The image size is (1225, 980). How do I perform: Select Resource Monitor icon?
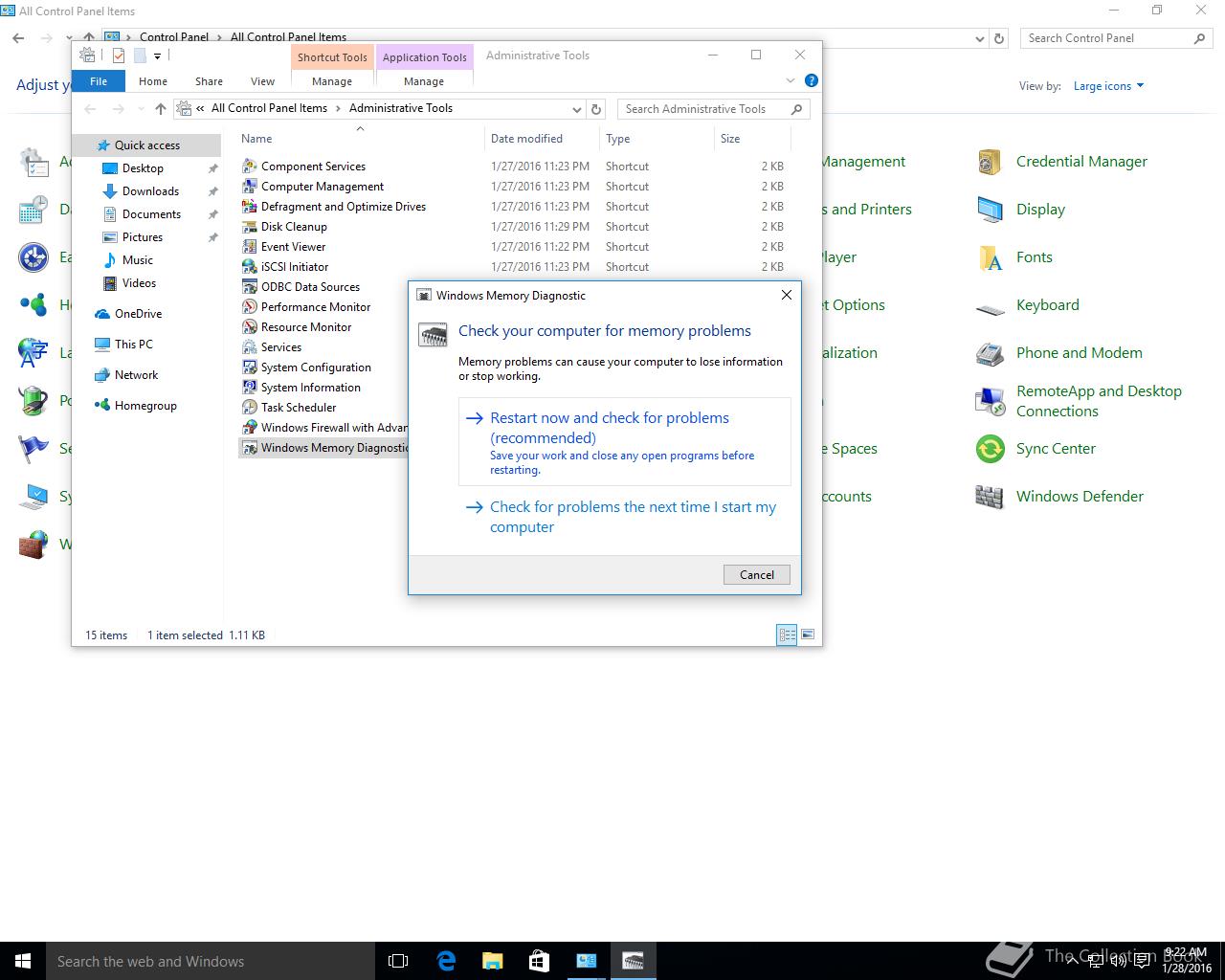click(x=250, y=327)
